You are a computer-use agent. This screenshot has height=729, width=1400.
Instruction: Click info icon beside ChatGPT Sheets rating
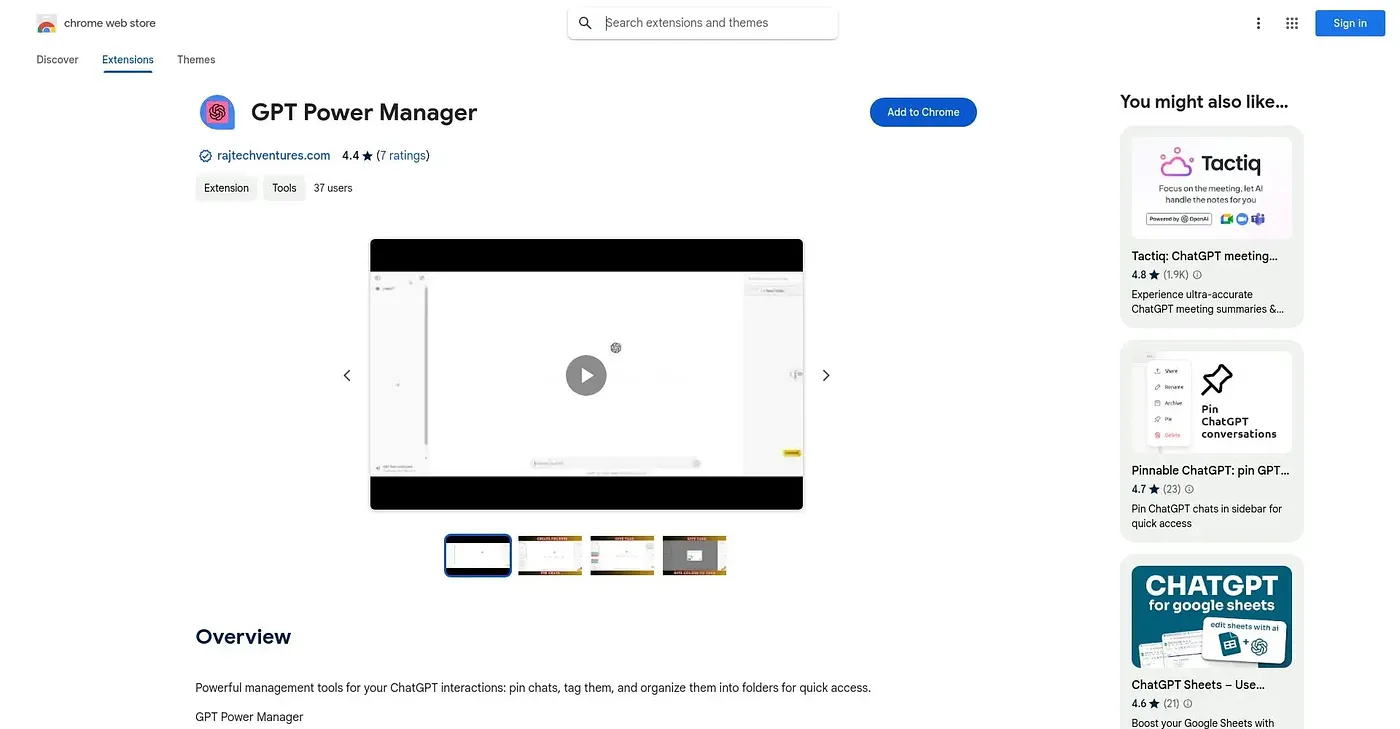coord(1189,704)
